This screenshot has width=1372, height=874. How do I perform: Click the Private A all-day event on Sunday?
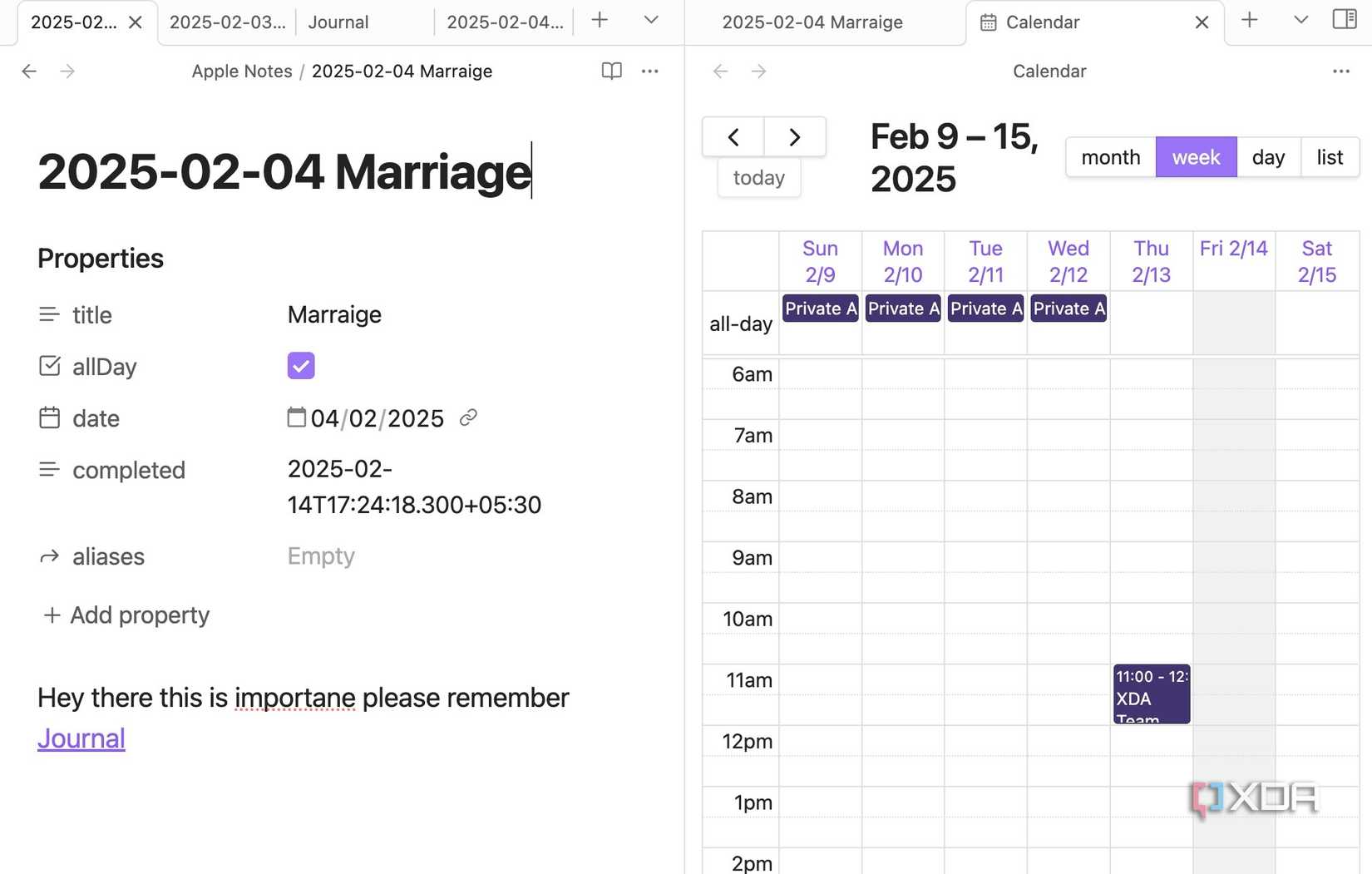(819, 309)
